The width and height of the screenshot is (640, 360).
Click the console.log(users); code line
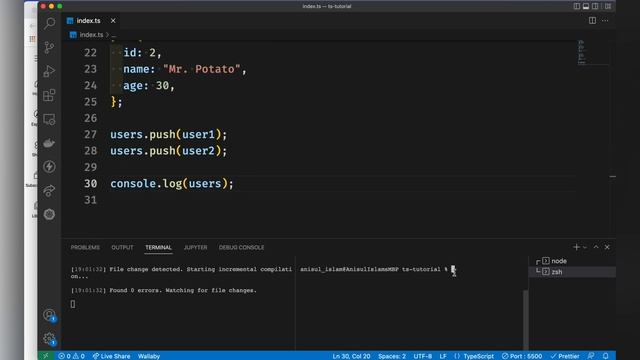coord(172,184)
